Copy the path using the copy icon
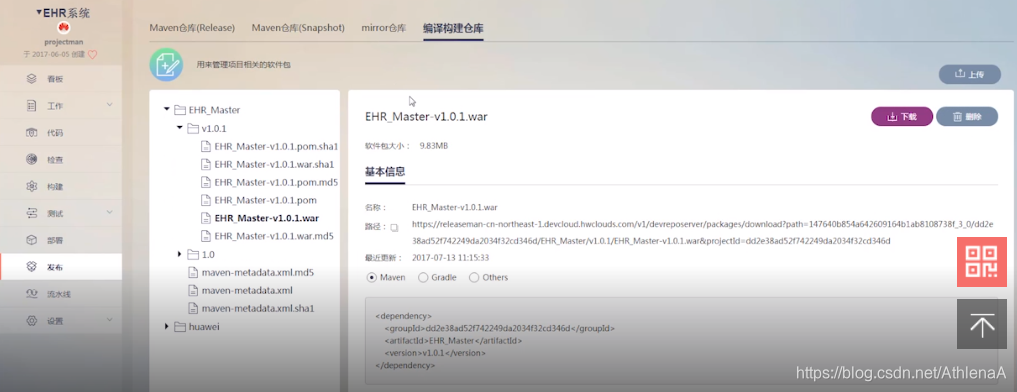 [394, 228]
